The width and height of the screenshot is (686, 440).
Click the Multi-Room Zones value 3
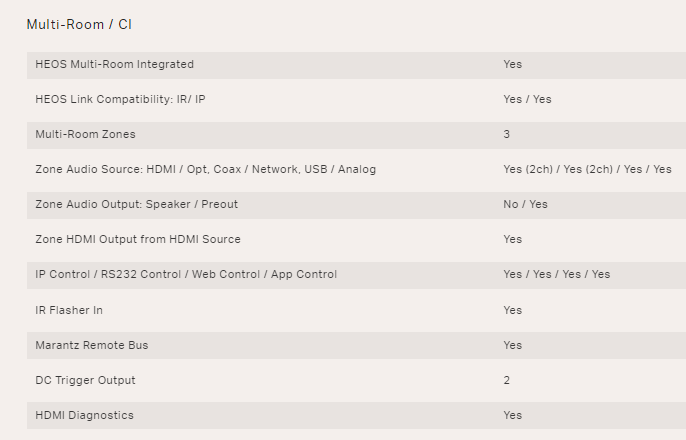click(507, 134)
